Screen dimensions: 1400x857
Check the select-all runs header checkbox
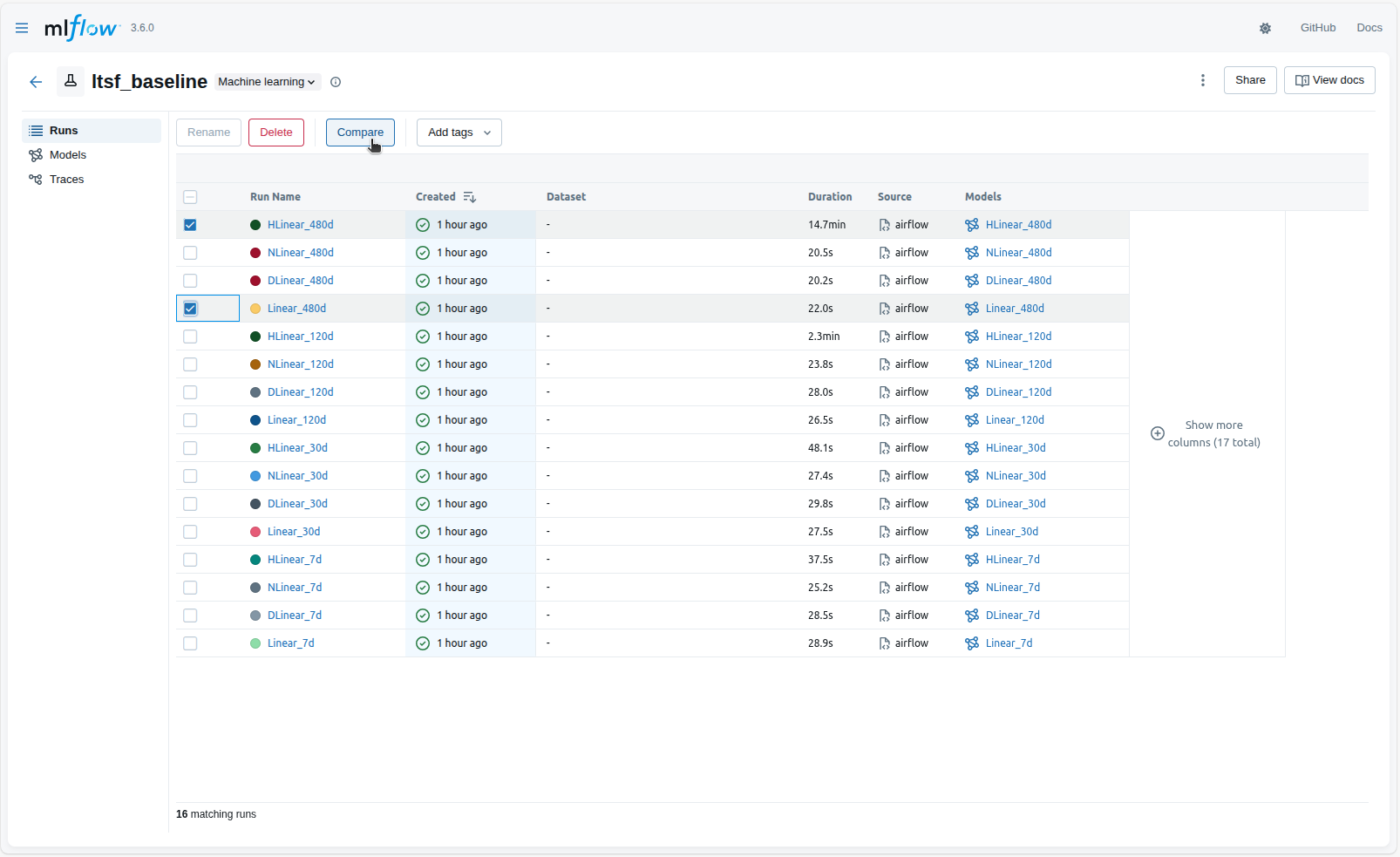(x=190, y=196)
